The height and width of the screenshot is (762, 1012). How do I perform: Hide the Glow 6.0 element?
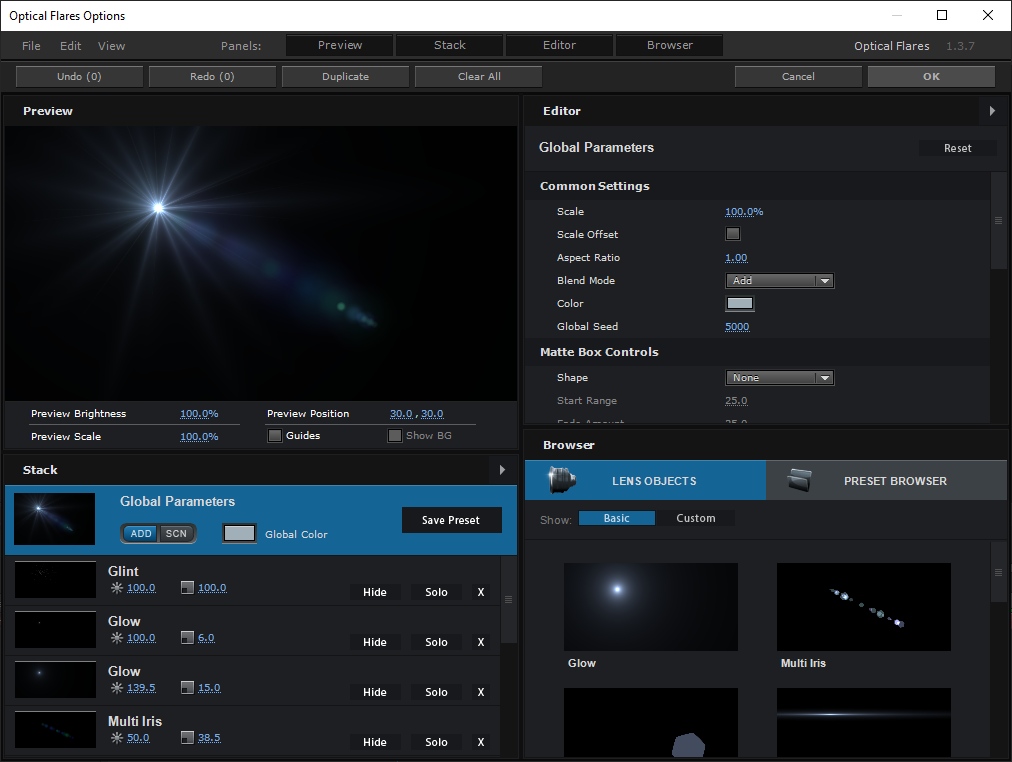(375, 642)
